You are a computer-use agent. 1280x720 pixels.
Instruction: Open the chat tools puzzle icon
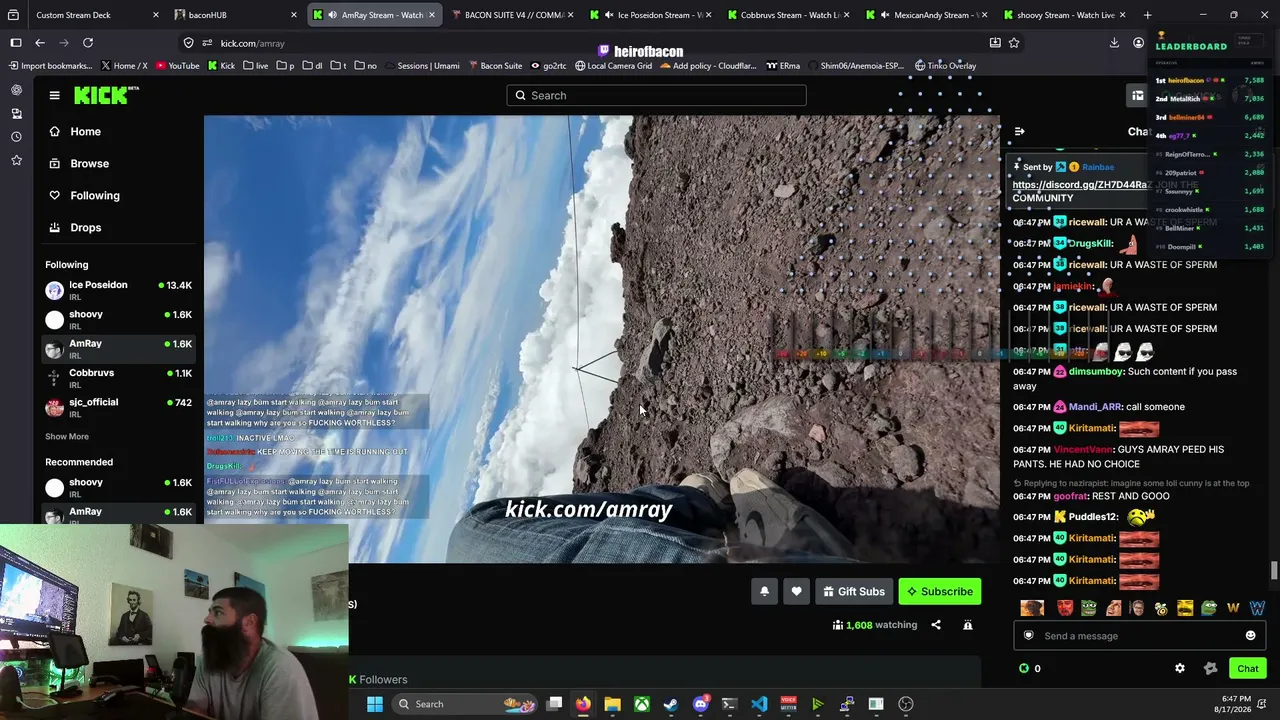(1211, 668)
